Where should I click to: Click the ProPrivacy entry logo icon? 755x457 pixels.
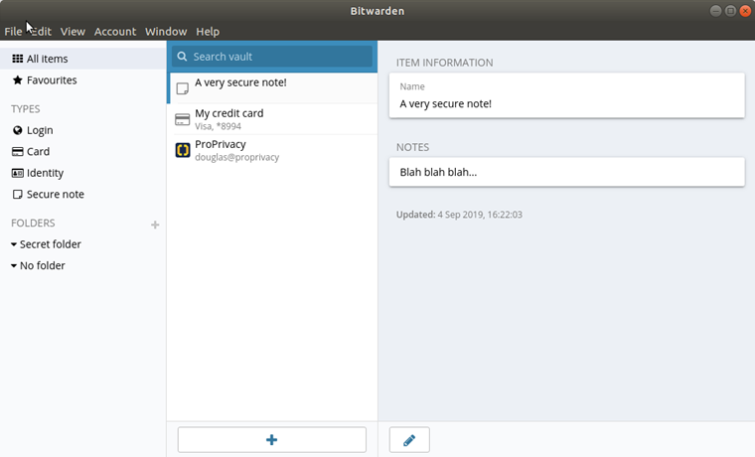tap(182, 150)
